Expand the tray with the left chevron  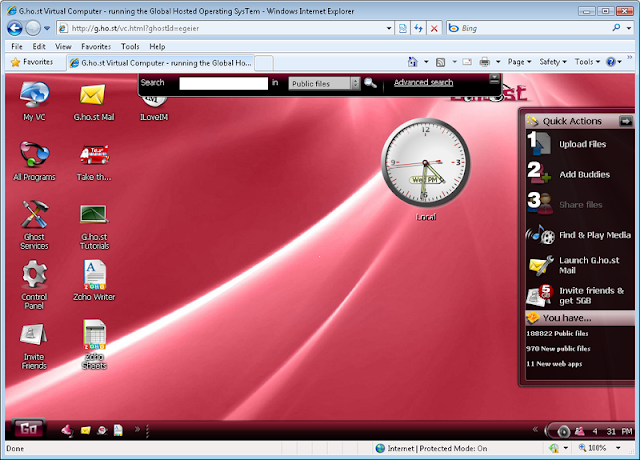[x=535, y=429]
